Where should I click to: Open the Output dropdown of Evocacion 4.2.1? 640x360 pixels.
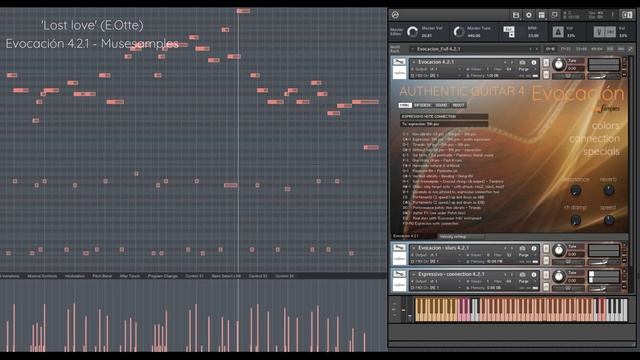click(436, 69)
